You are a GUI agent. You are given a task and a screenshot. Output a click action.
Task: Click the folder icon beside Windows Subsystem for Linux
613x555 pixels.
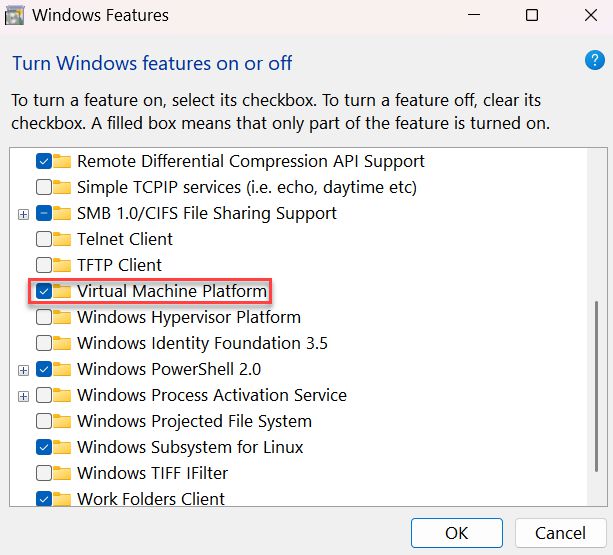point(63,447)
